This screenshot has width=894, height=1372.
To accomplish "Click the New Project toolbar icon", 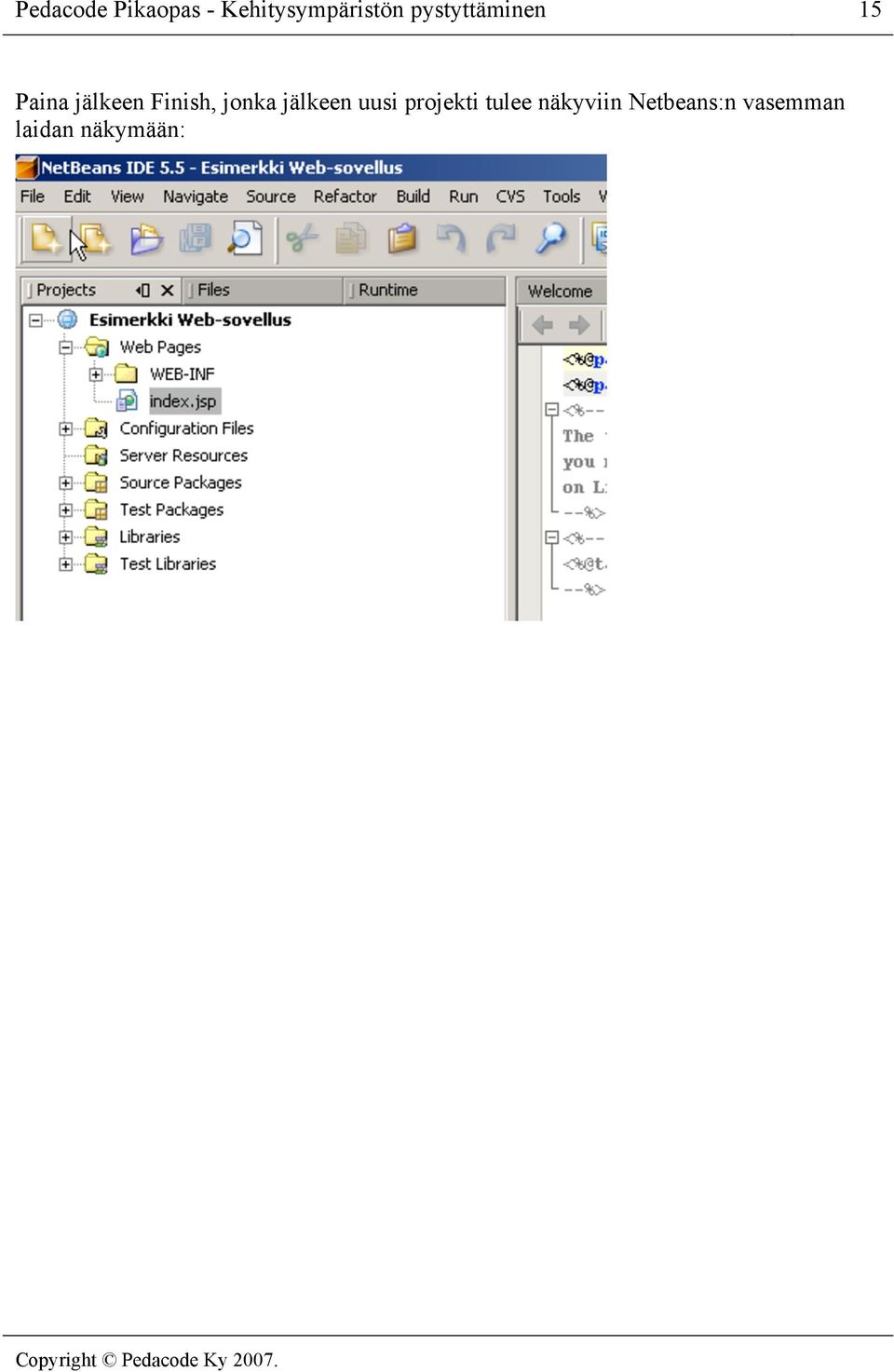I will [x=94, y=239].
